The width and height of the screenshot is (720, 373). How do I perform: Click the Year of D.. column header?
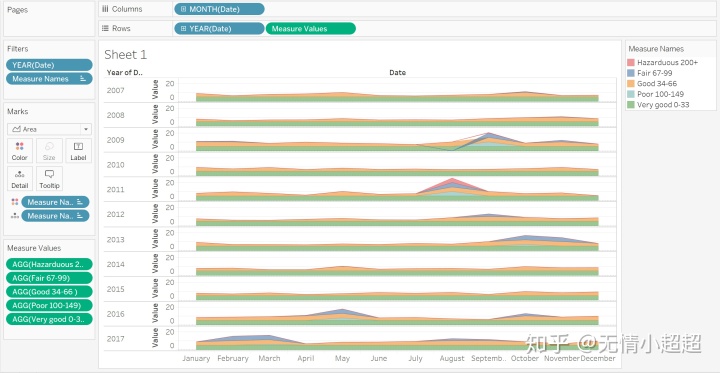click(125, 72)
